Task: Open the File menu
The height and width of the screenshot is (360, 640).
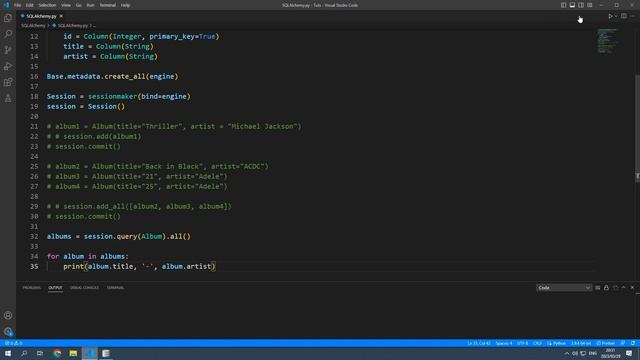Action: point(18,5)
